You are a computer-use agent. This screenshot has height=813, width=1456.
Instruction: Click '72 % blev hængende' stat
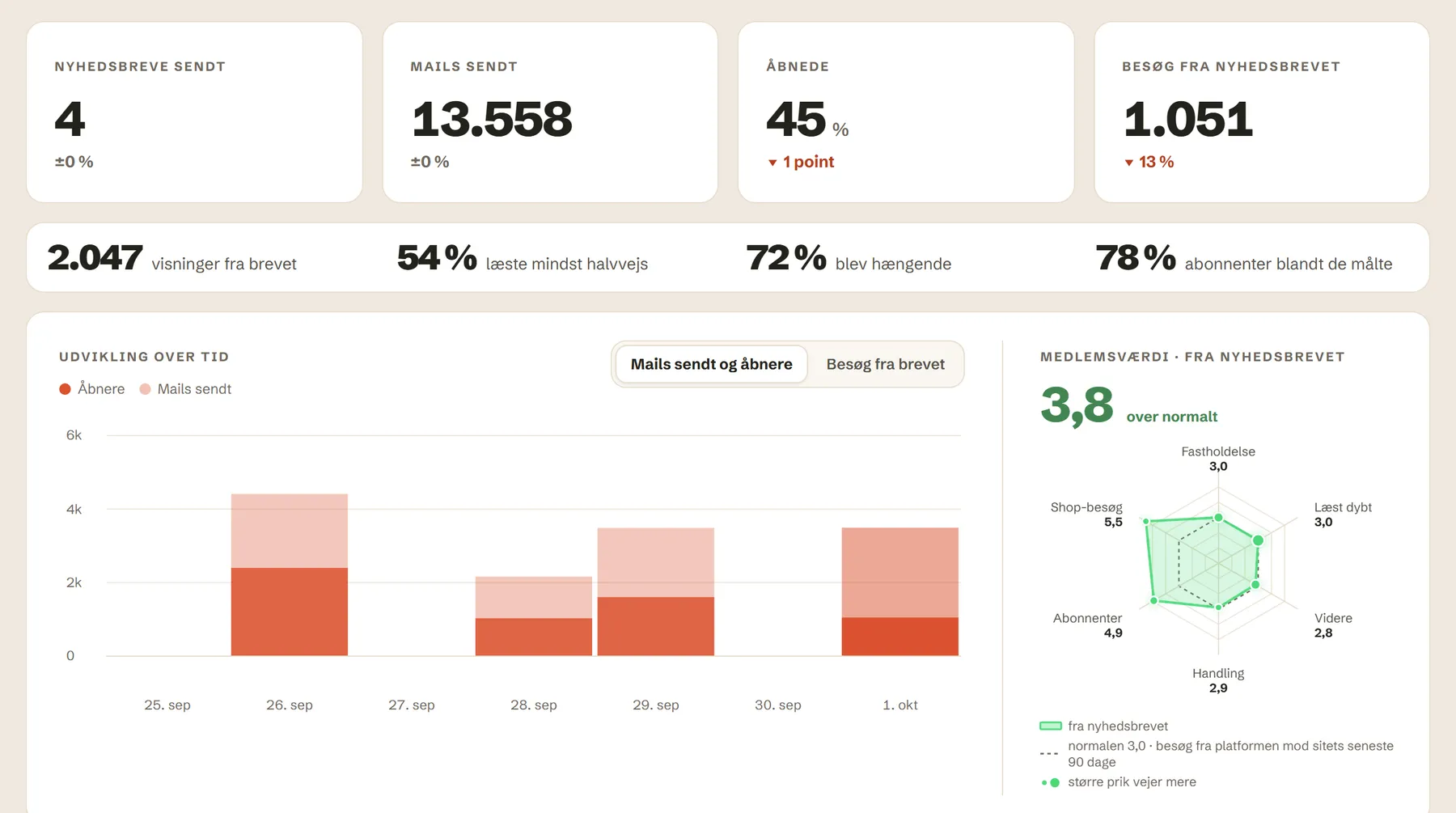tap(849, 258)
